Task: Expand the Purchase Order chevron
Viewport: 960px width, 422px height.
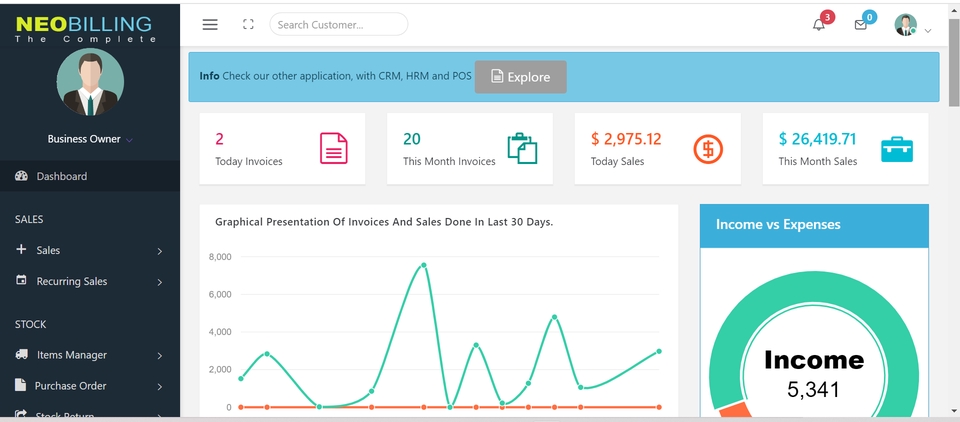Action: click(x=160, y=387)
